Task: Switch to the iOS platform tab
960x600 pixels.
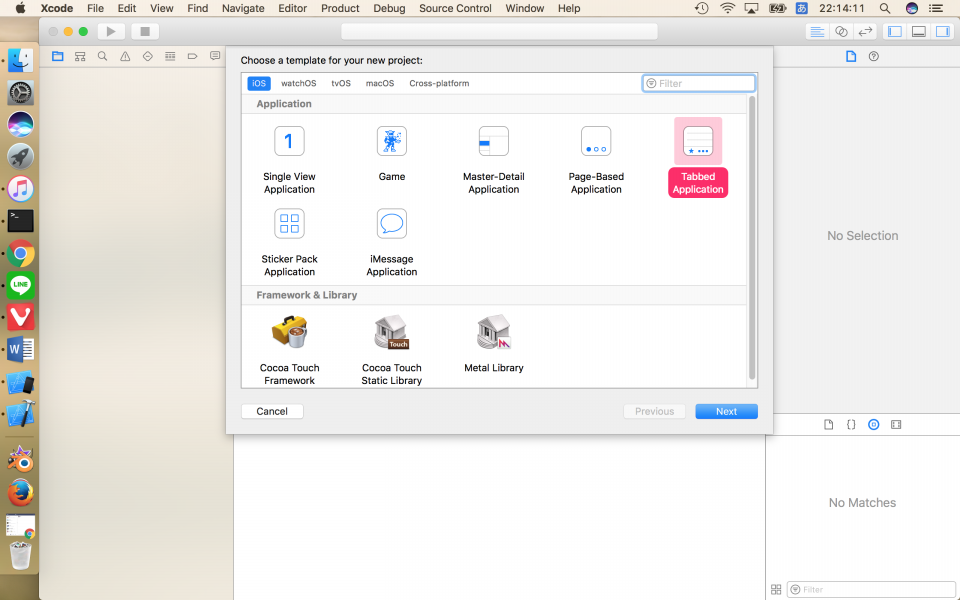Action: (259, 83)
